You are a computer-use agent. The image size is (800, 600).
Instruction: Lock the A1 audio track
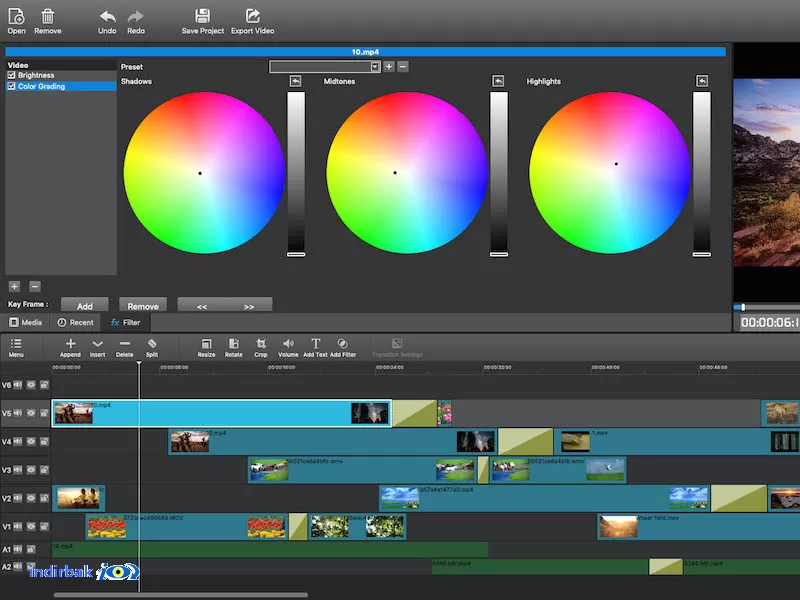click(31, 549)
